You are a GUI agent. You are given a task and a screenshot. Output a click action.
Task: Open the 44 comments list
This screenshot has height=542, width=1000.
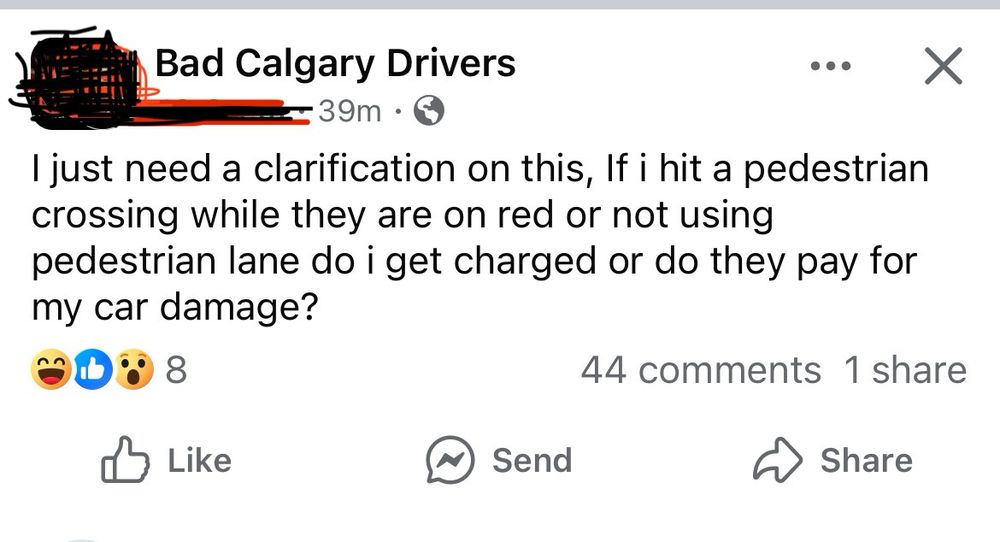pyautogui.click(x=701, y=370)
